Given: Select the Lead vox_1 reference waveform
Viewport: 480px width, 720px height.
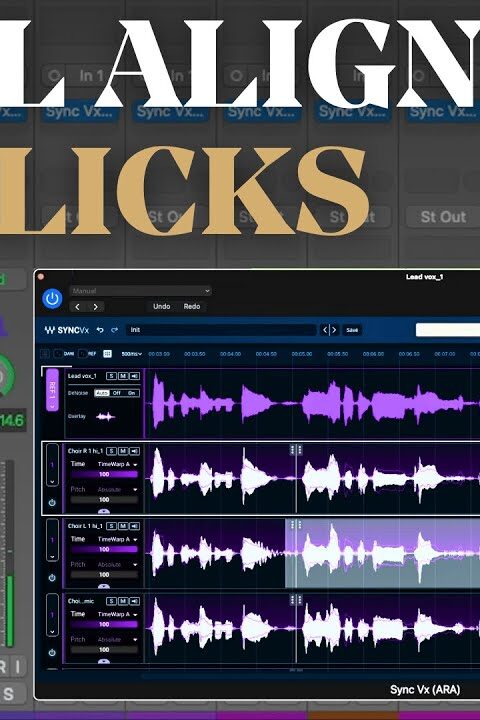Looking at the screenshot, I should coord(313,403).
